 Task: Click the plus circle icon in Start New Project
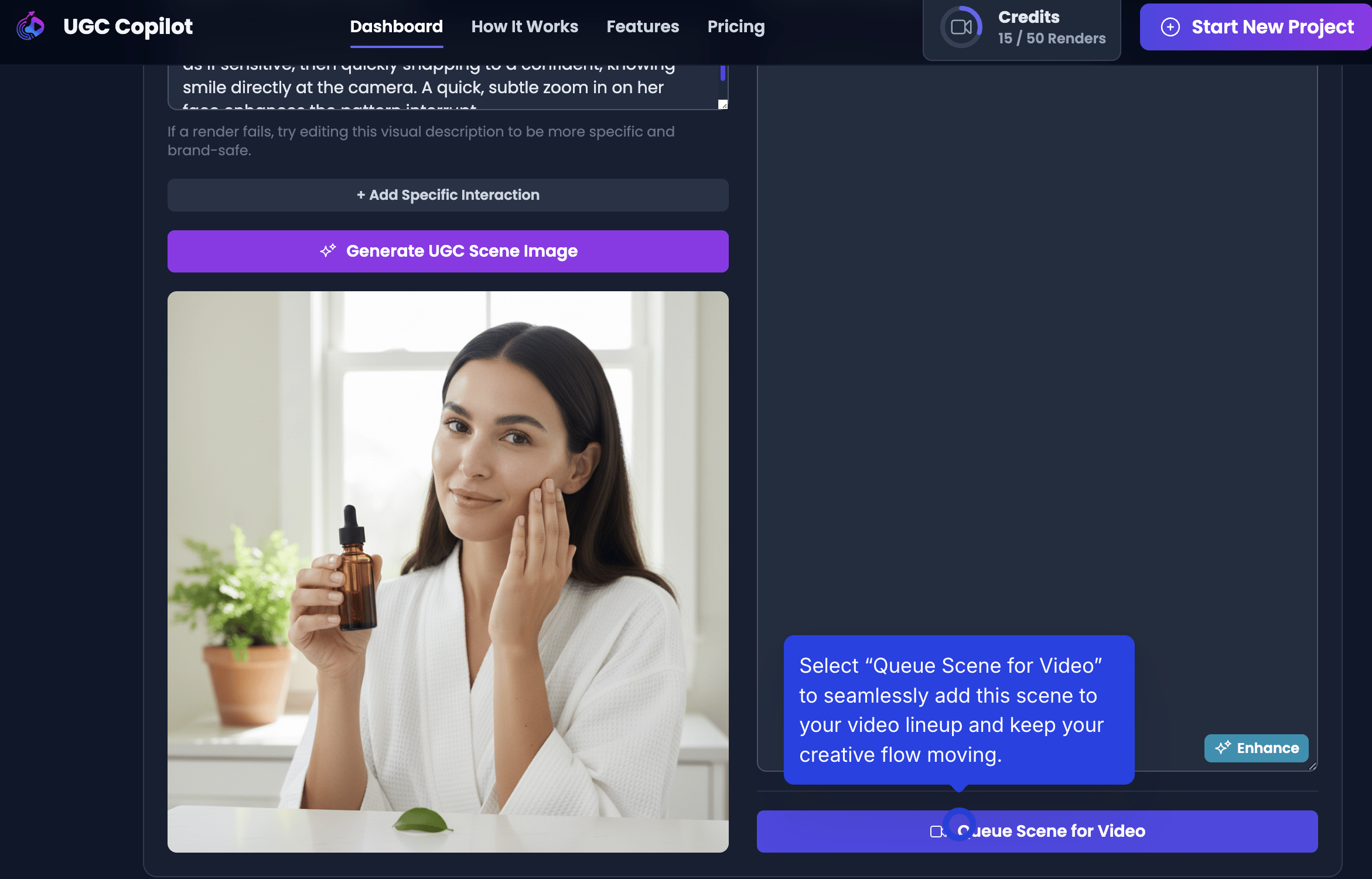1170,27
